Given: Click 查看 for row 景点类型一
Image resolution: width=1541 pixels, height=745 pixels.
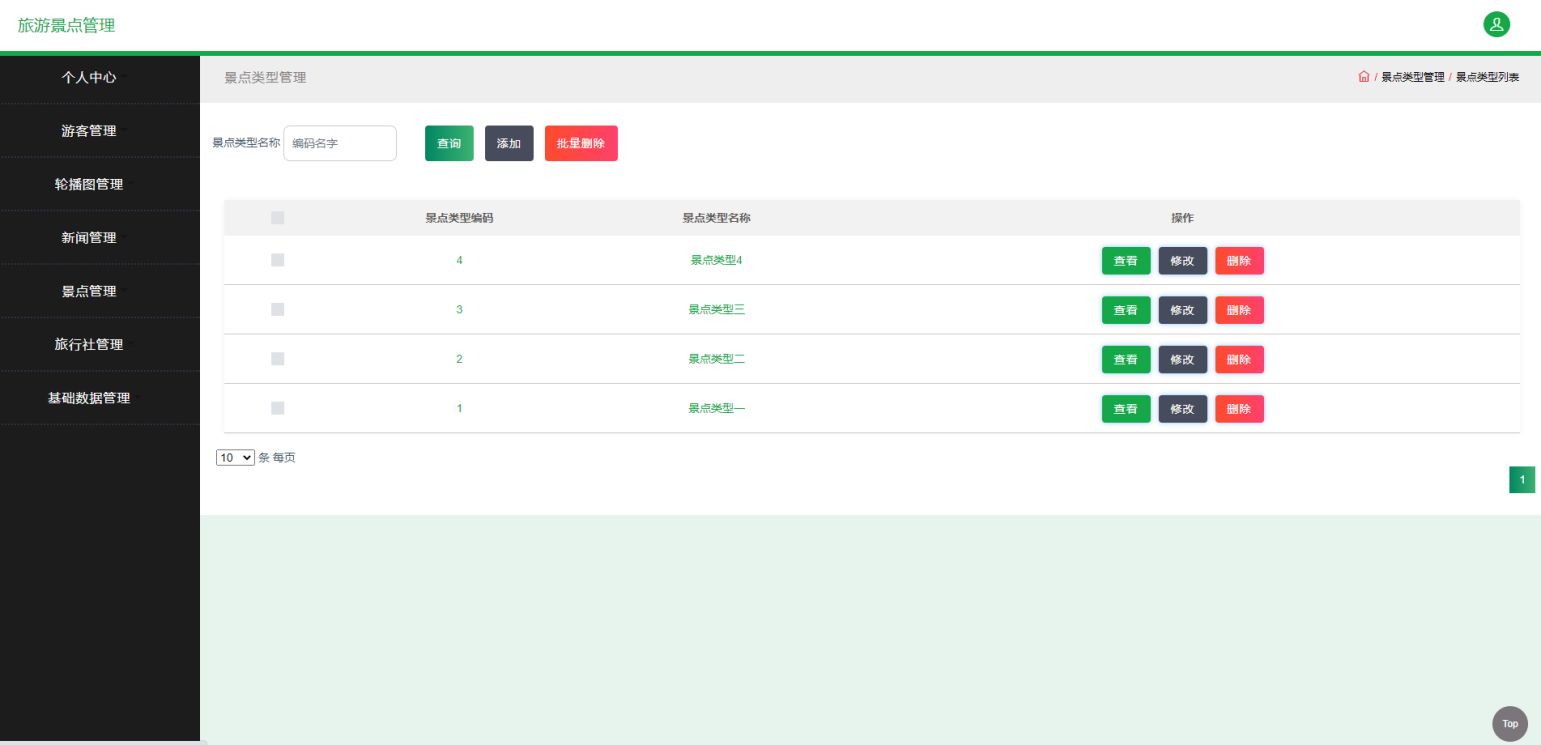Looking at the screenshot, I should coord(1126,409).
